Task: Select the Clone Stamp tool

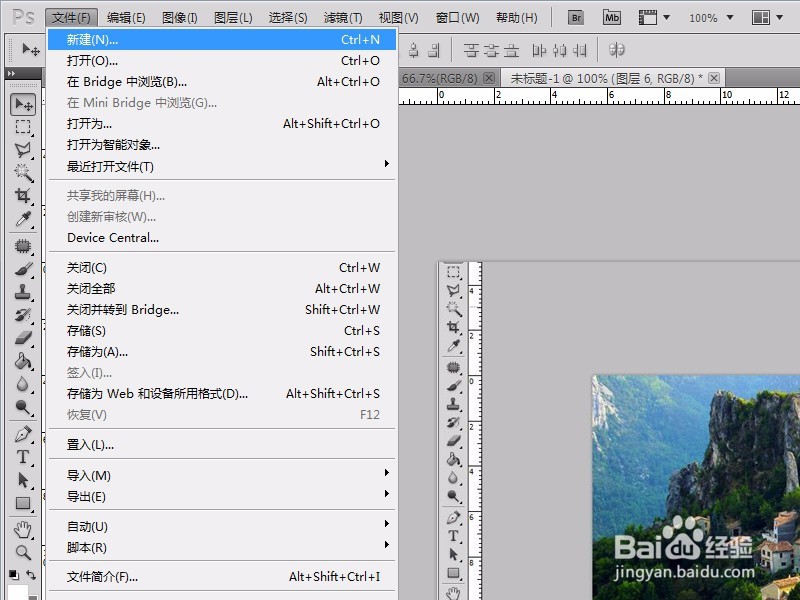Action: (22, 292)
